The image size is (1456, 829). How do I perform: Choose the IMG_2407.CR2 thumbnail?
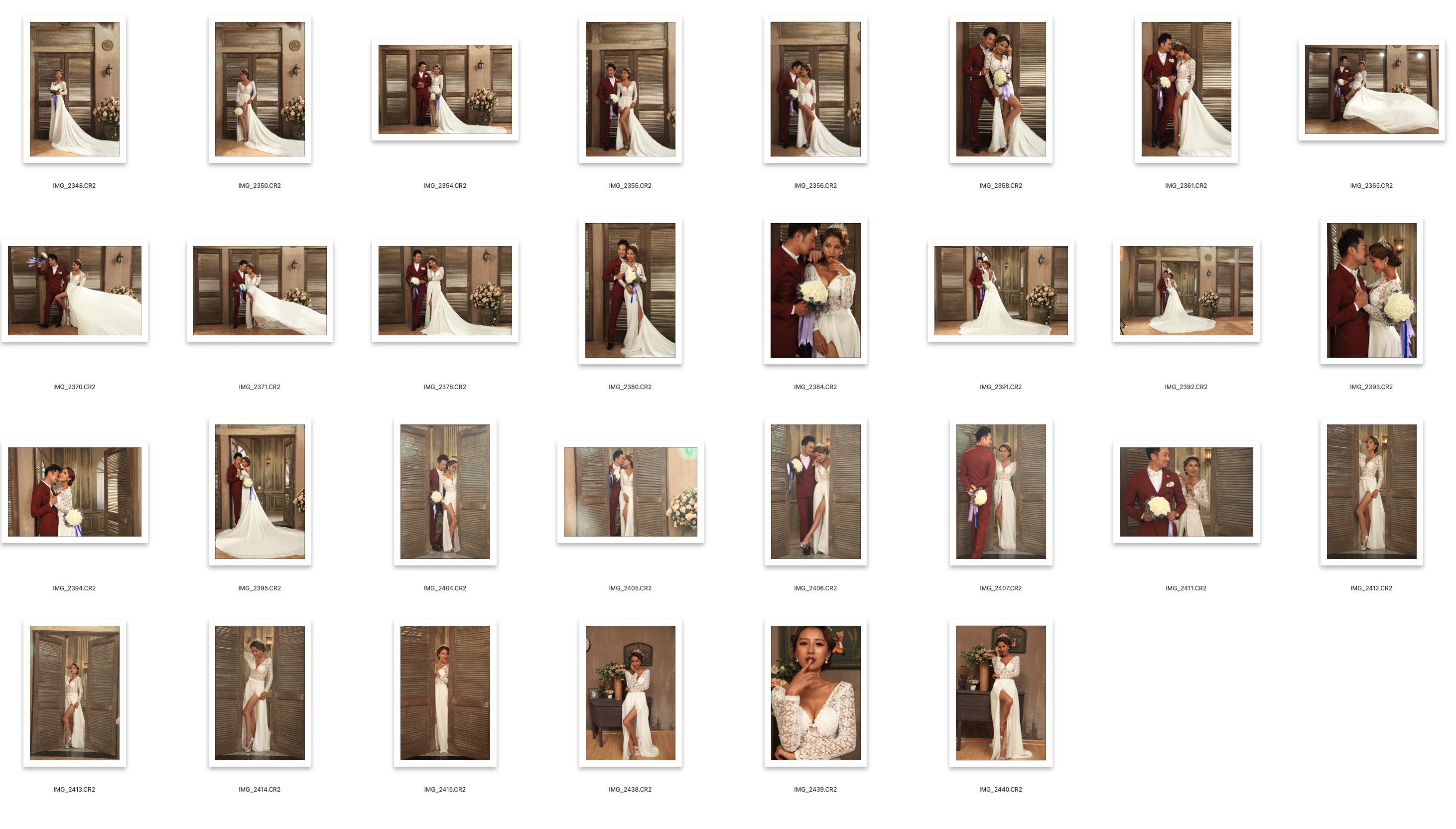coord(1001,491)
